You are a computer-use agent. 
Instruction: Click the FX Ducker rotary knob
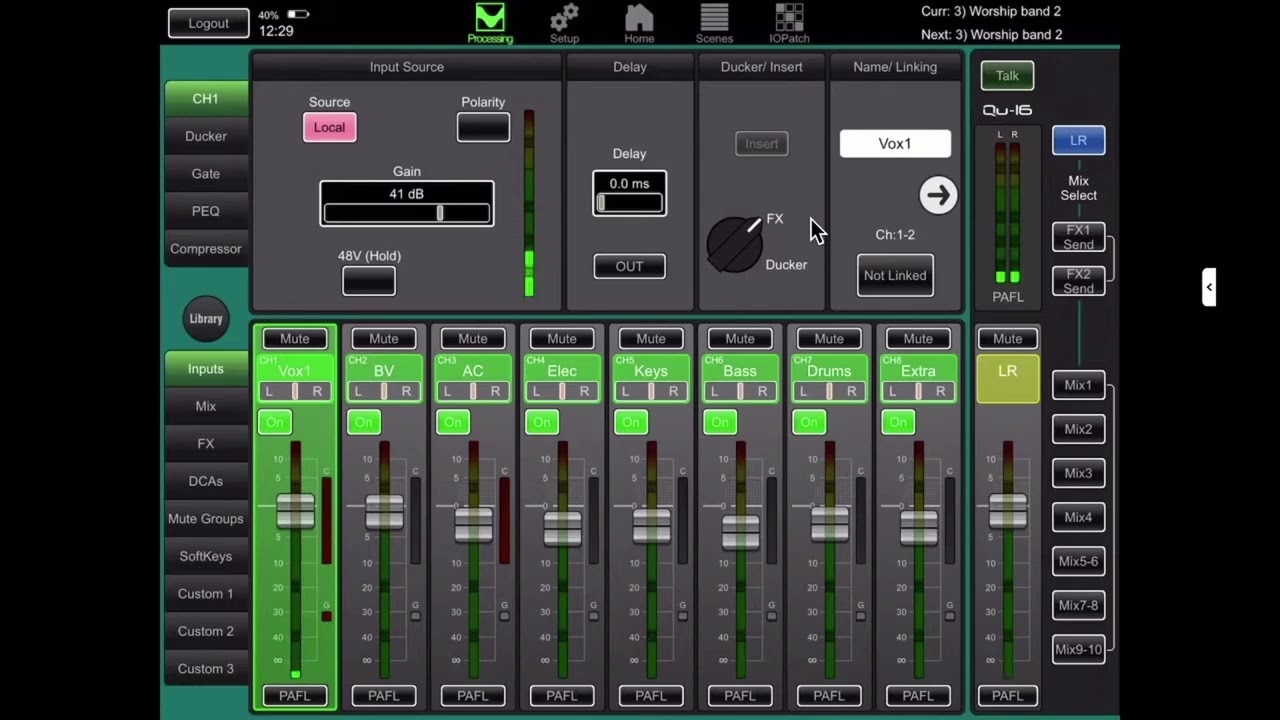[x=735, y=244]
